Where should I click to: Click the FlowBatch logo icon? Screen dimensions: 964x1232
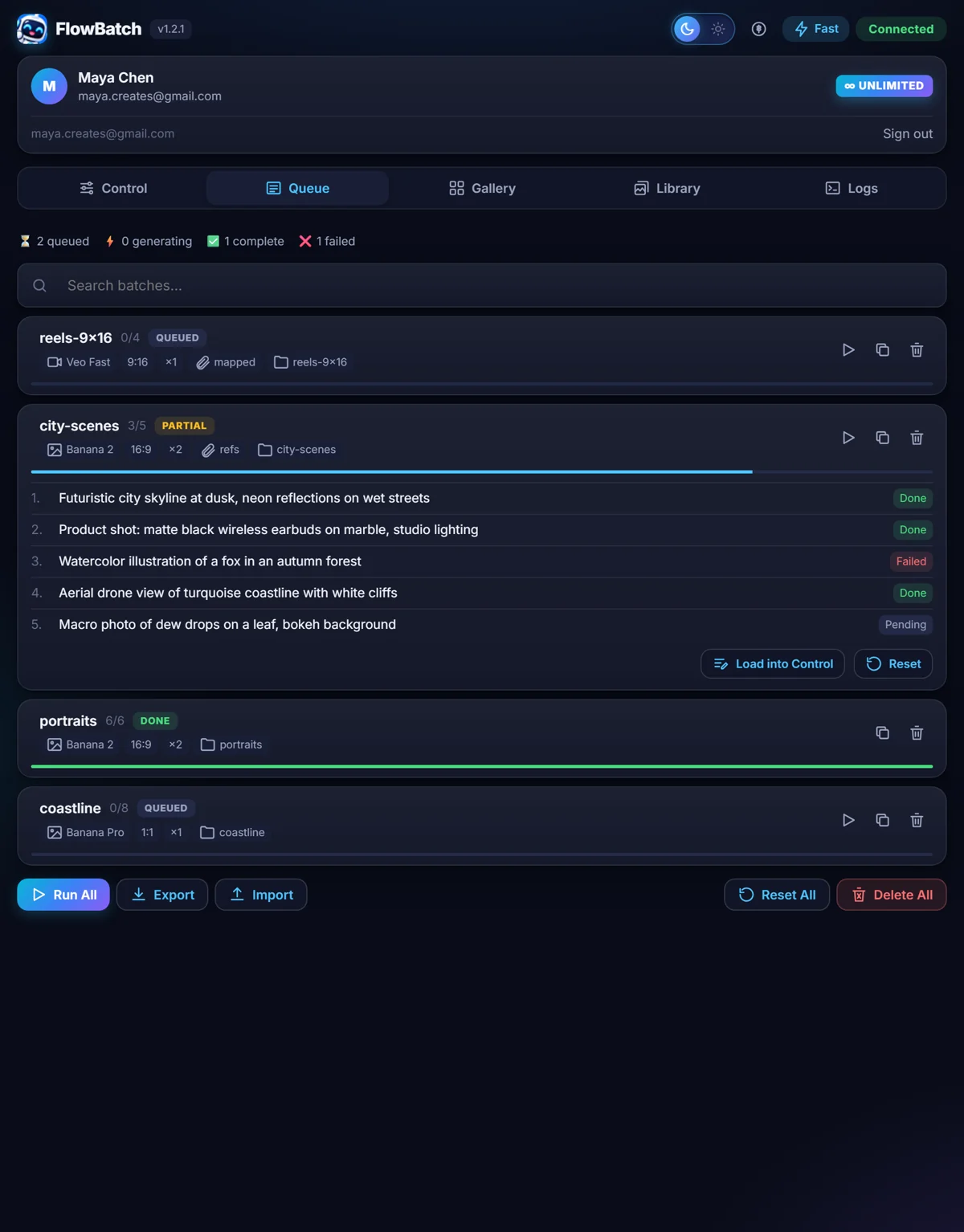coord(32,29)
